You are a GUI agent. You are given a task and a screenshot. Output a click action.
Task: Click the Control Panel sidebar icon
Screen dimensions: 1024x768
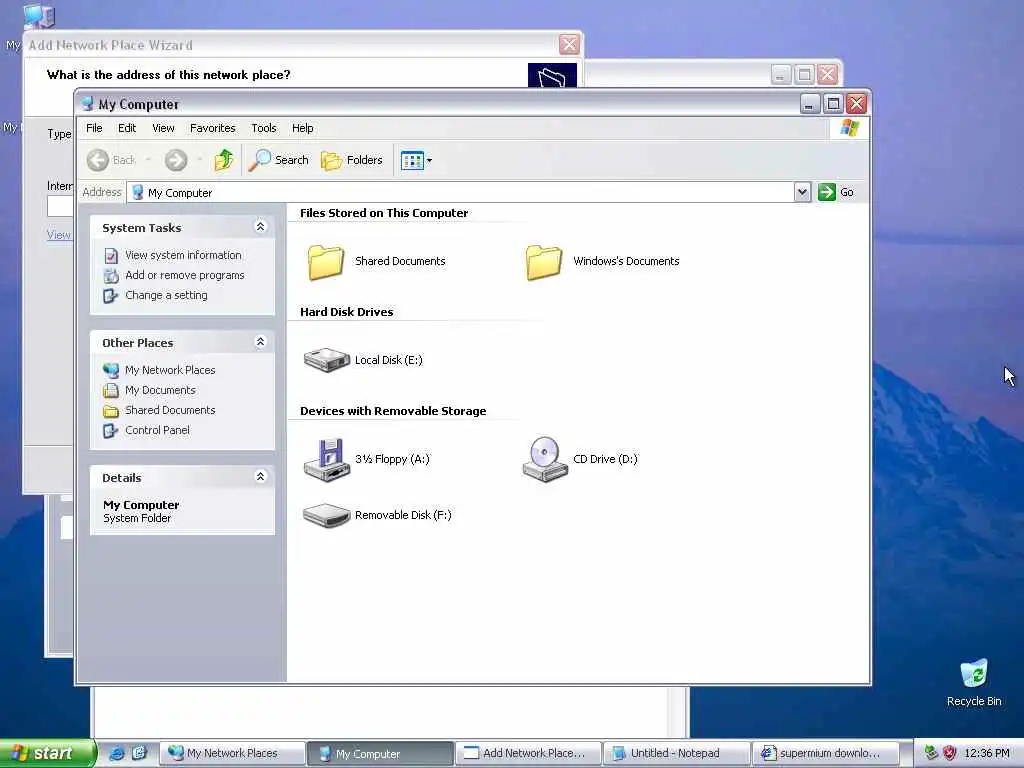(111, 431)
